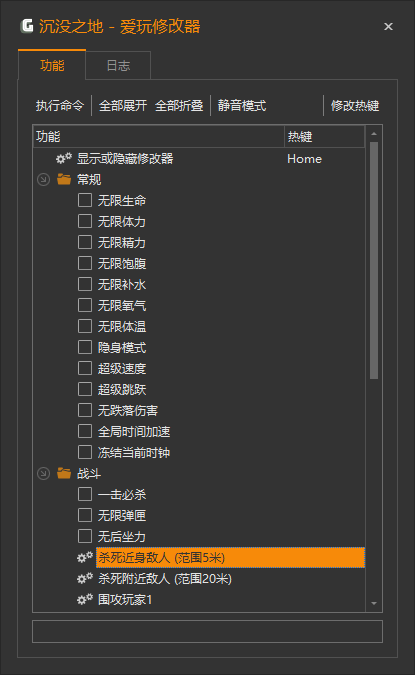Click the 静音模式 button

click(x=242, y=105)
